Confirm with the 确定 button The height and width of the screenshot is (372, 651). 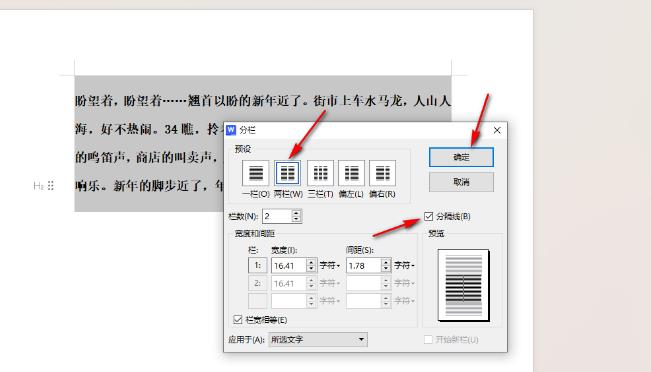[461, 157]
